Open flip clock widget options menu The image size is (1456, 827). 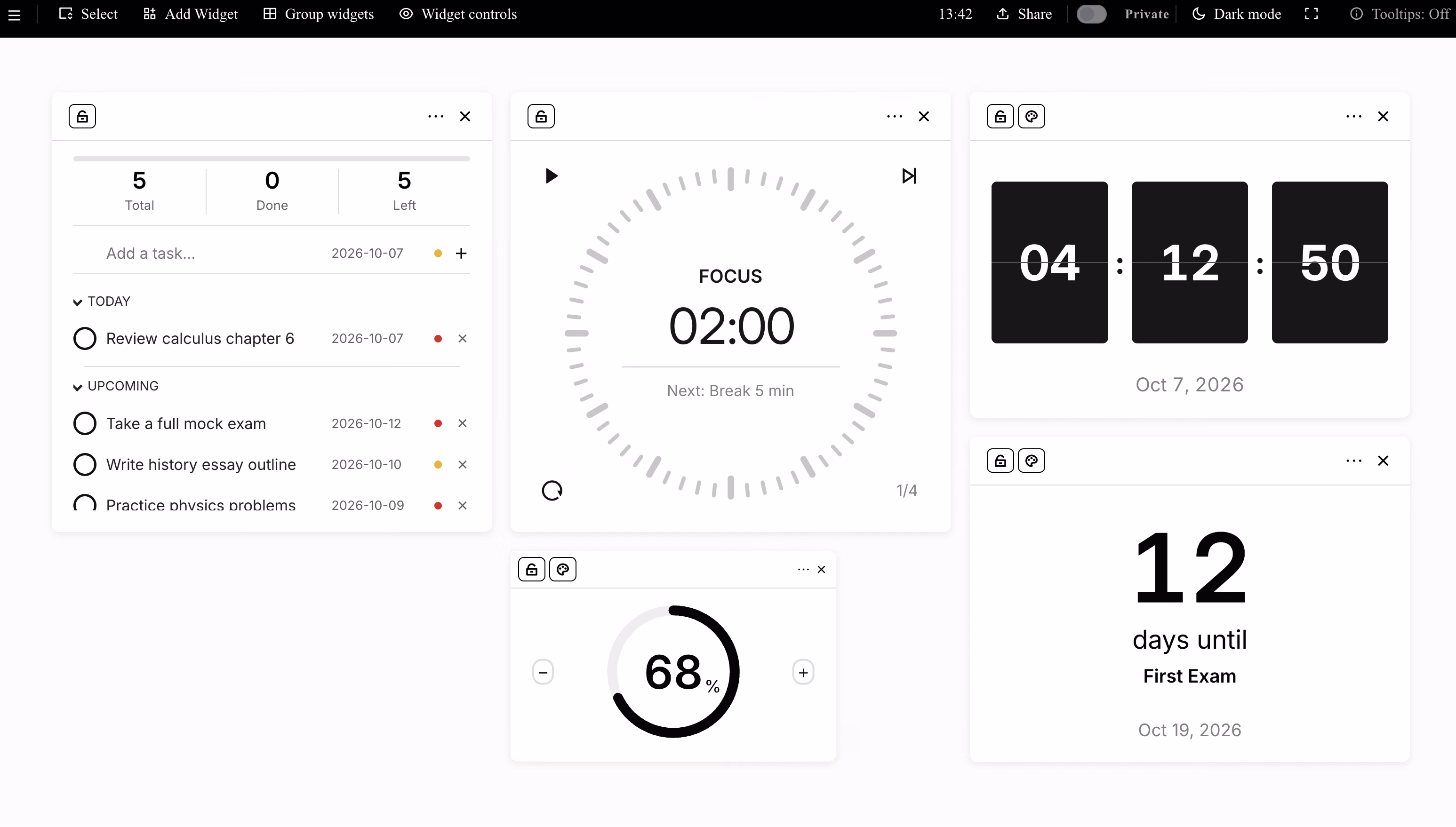(1354, 117)
